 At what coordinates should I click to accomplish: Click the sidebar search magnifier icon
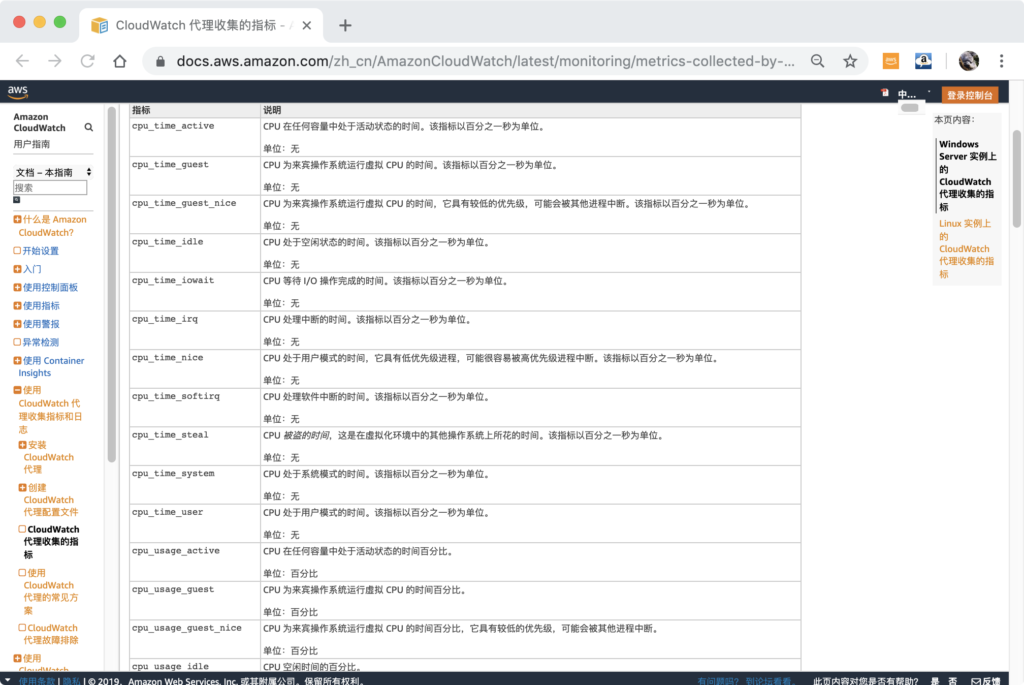[89, 127]
